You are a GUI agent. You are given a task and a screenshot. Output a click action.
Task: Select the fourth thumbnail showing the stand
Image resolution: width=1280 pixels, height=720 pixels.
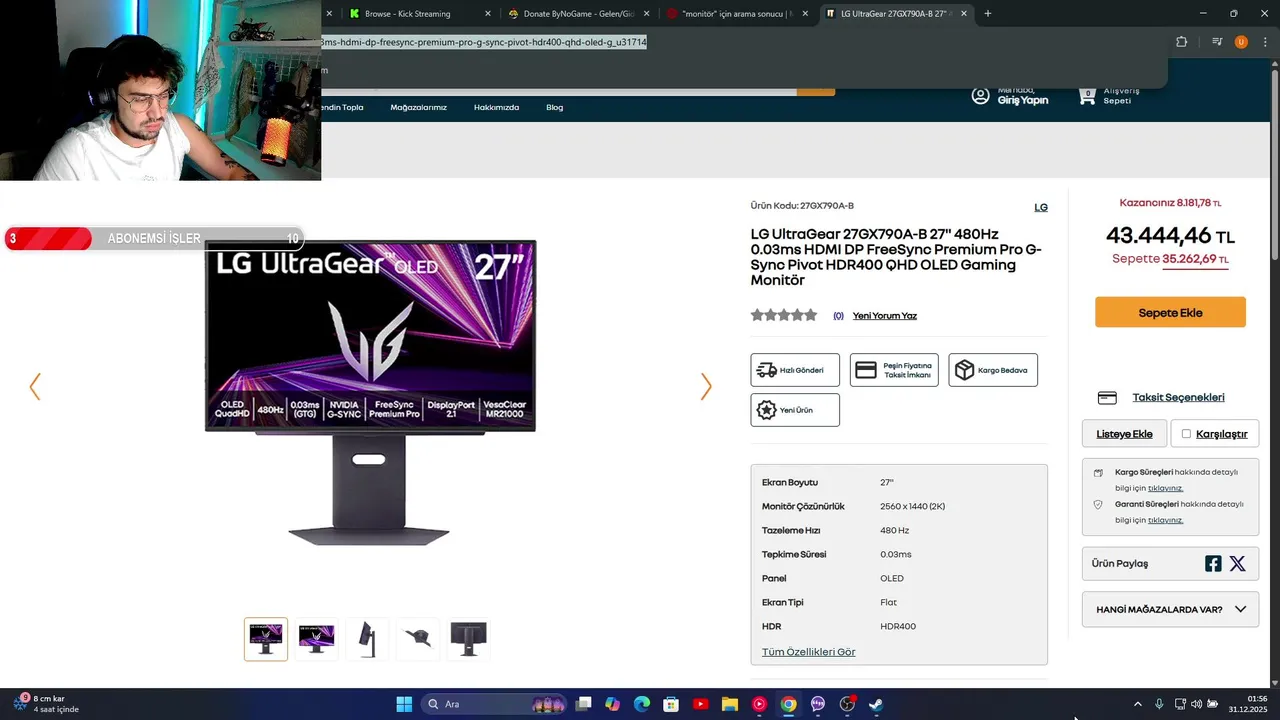pyautogui.click(x=418, y=639)
